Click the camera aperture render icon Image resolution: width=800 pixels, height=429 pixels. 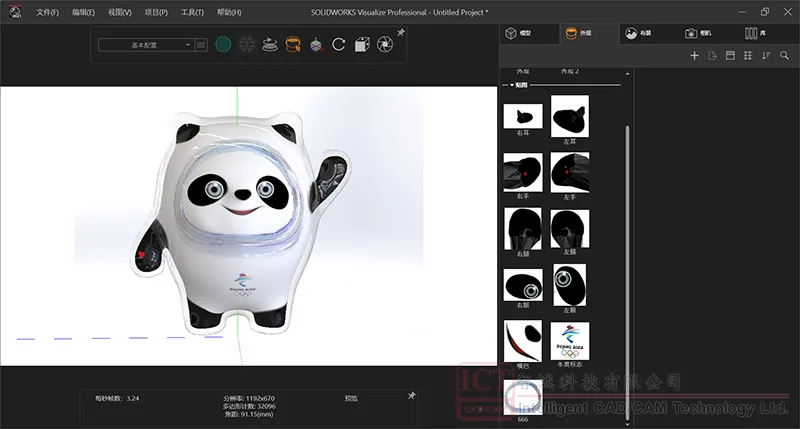tap(385, 45)
